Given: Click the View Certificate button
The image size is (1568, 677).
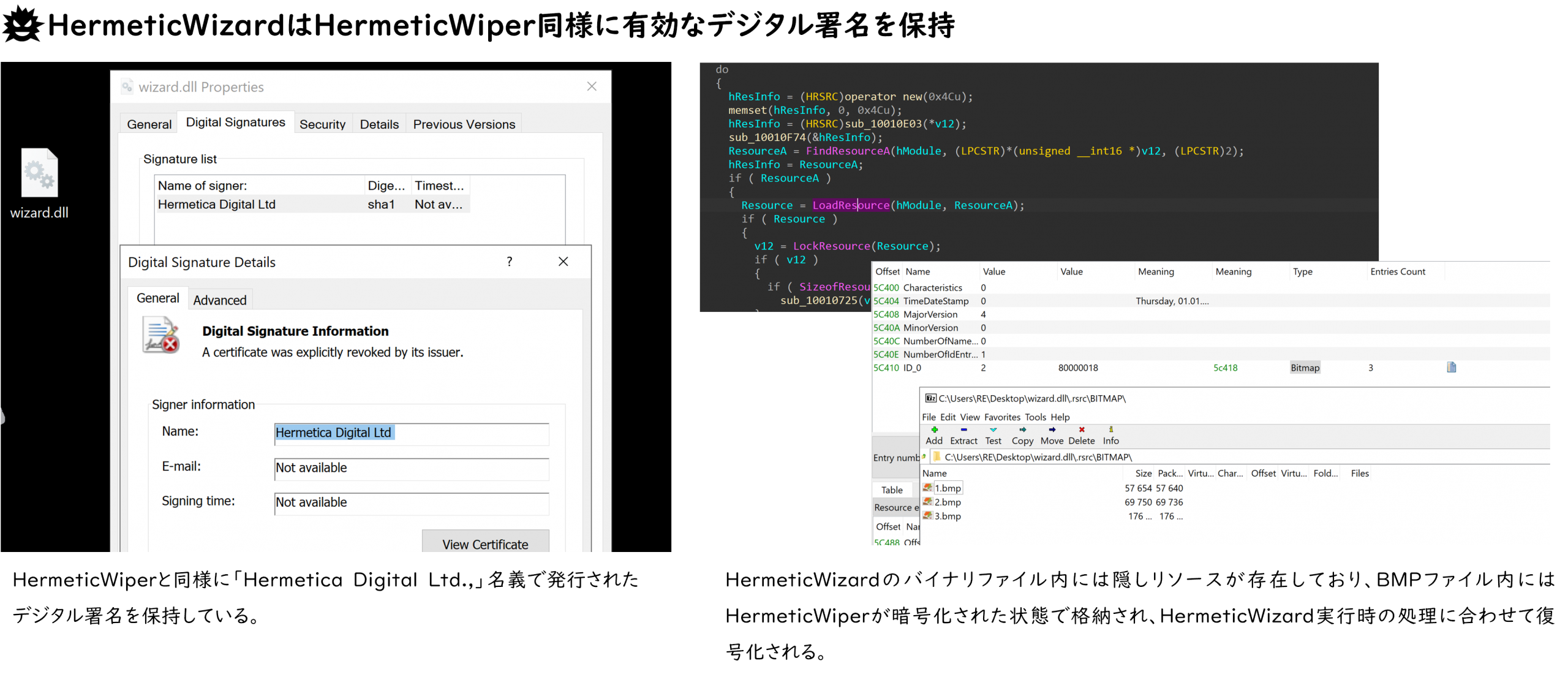Looking at the screenshot, I should pos(485,543).
